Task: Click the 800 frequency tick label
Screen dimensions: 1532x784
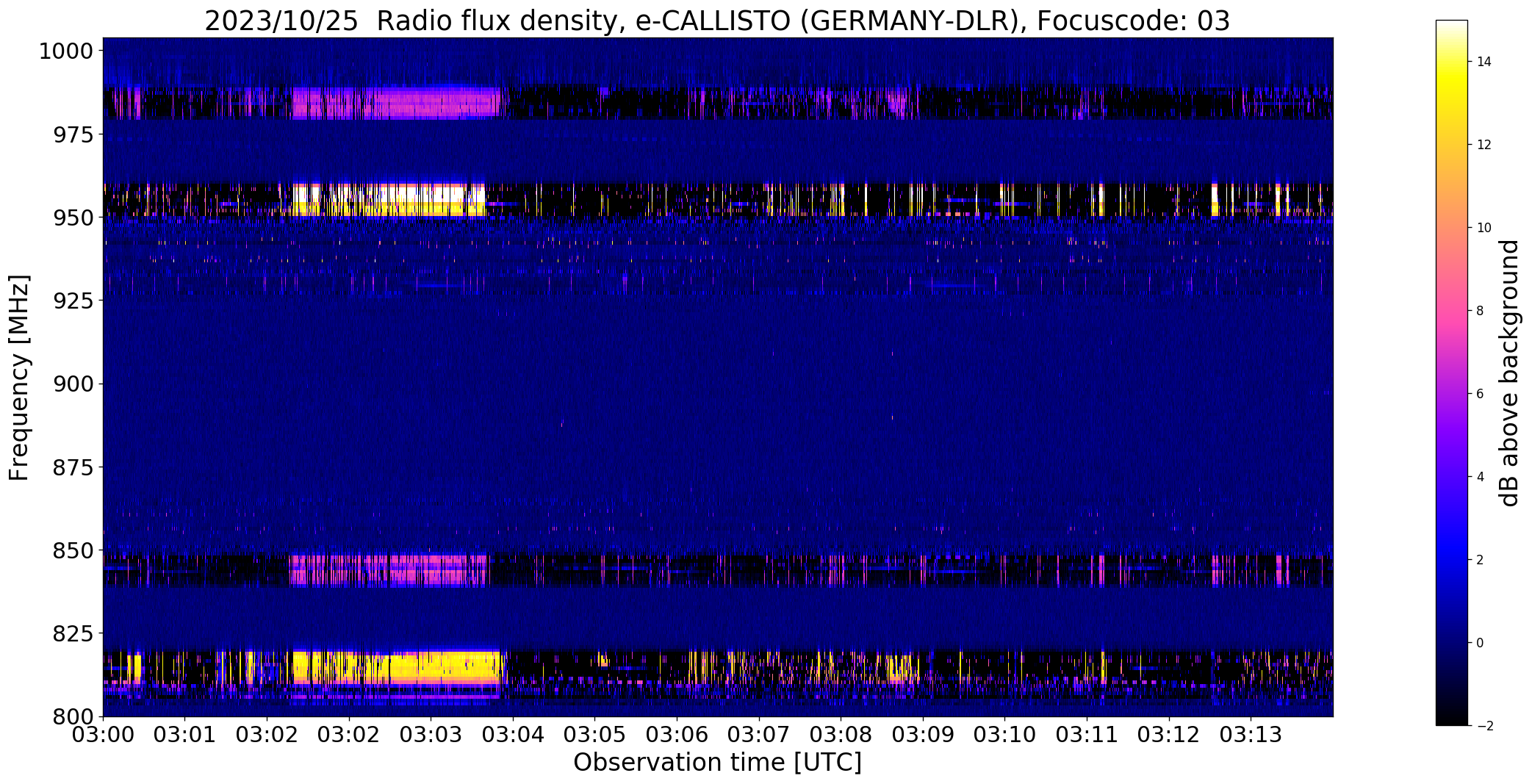Action: (73, 716)
